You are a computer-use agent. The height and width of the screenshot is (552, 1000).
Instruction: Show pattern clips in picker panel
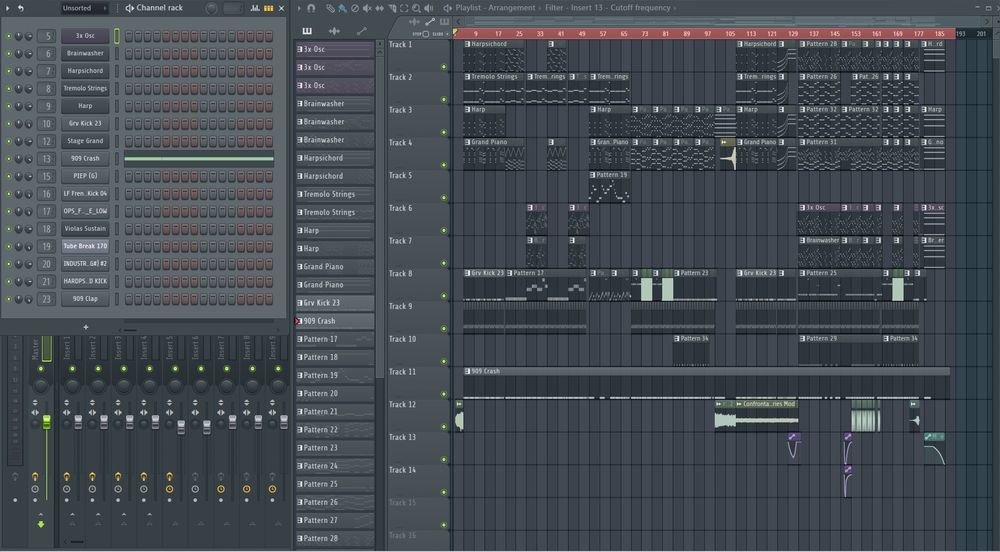[x=307, y=31]
